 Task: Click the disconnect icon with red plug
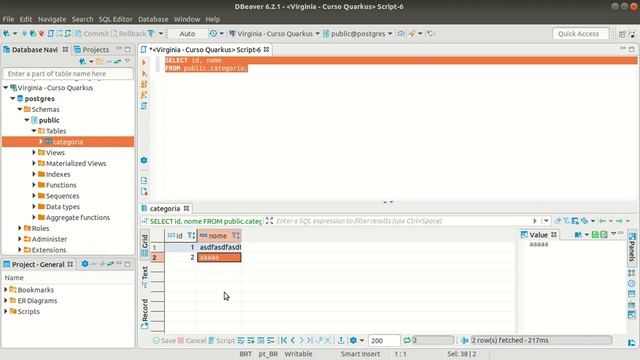coord(42,33)
